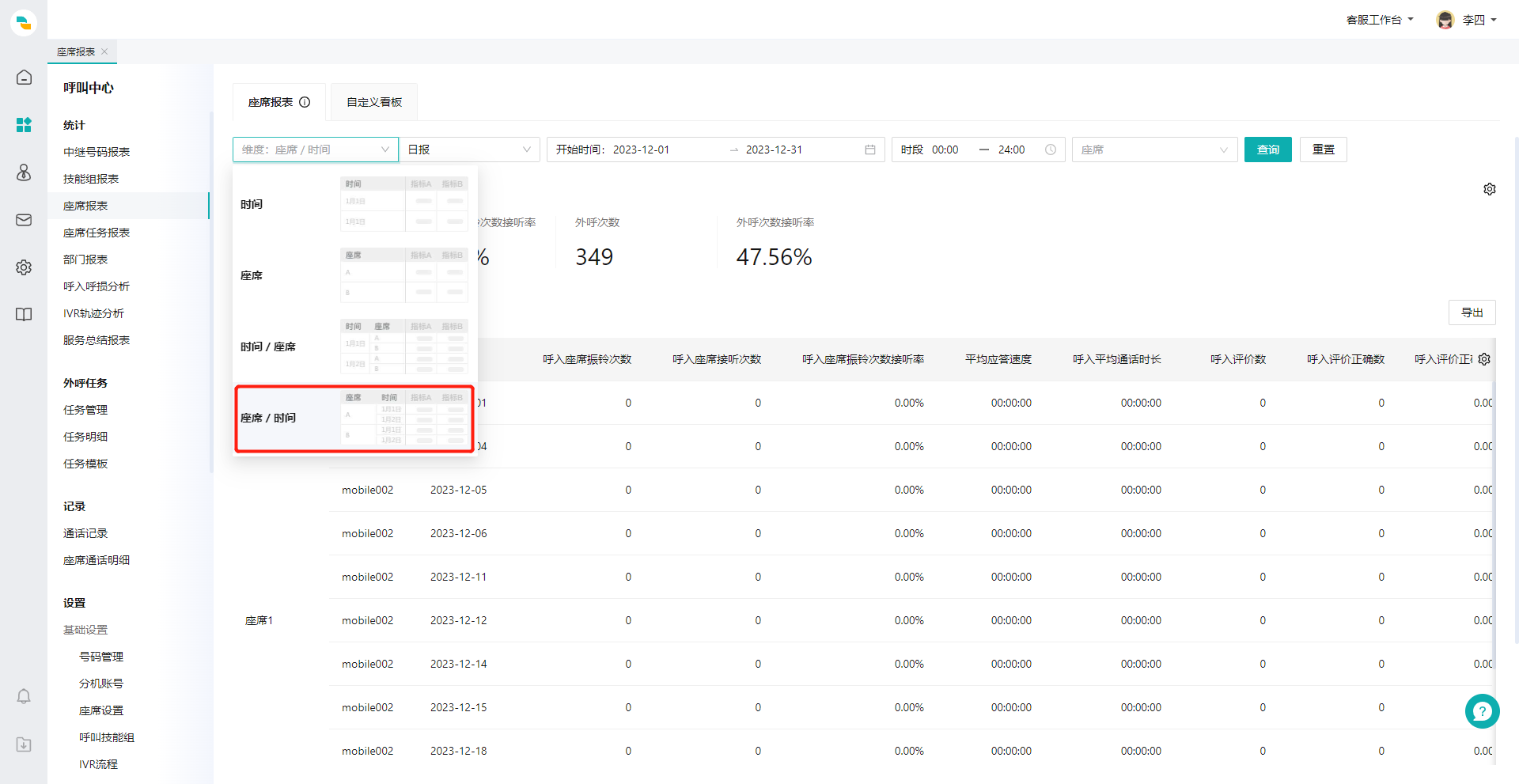Viewport: 1519px width, 784px height.
Task: Open 部门报表 in sidebar
Action: [85, 259]
